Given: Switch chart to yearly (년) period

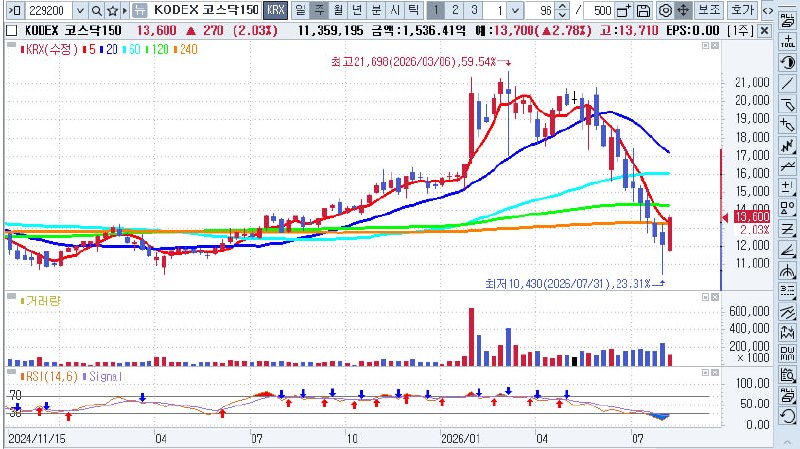Looking at the screenshot, I should tap(357, 10).
